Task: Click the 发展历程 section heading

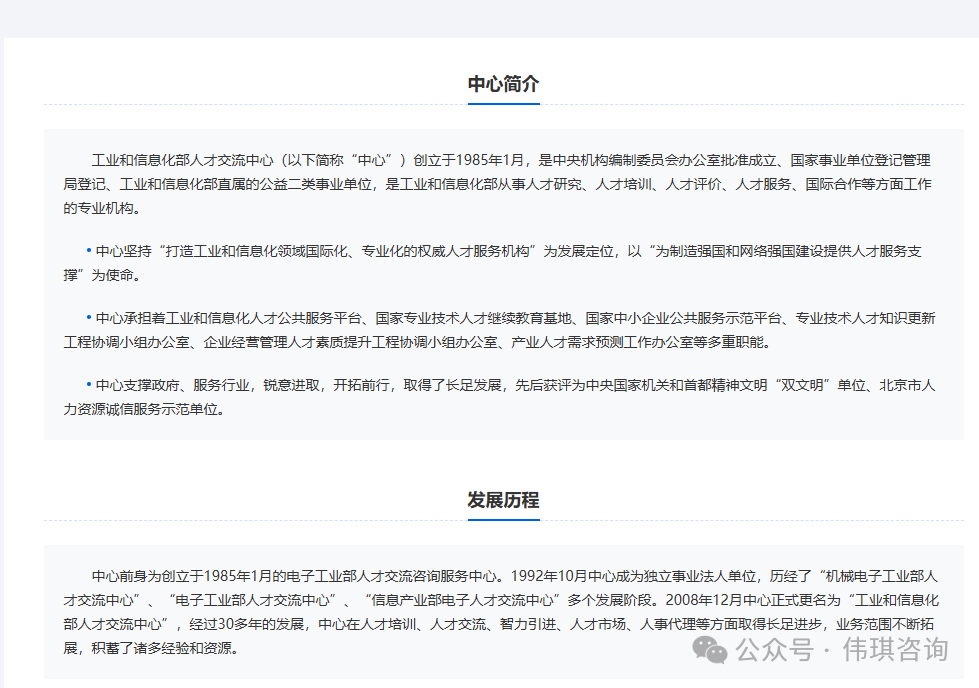Action: 504,500
